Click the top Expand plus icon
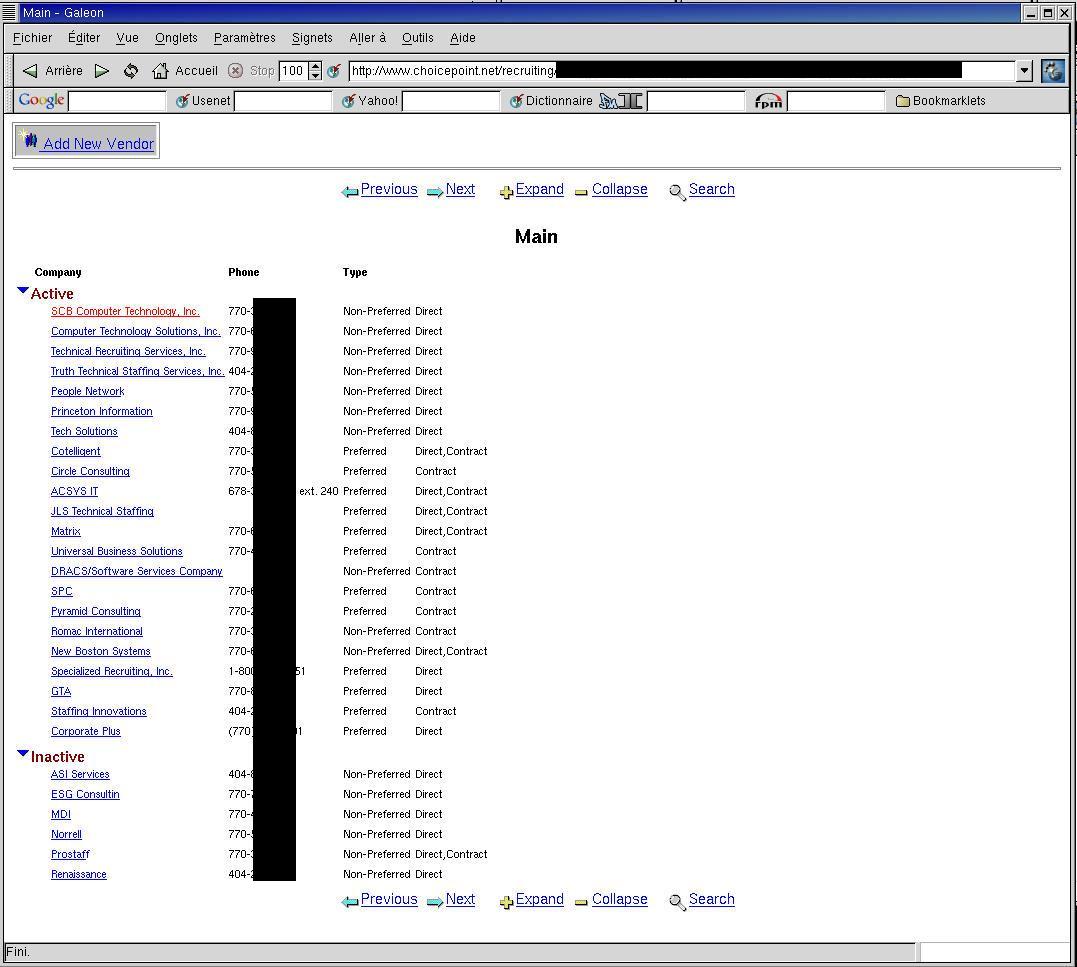Viewport: 1077px width, 967px height. [507, 192]
